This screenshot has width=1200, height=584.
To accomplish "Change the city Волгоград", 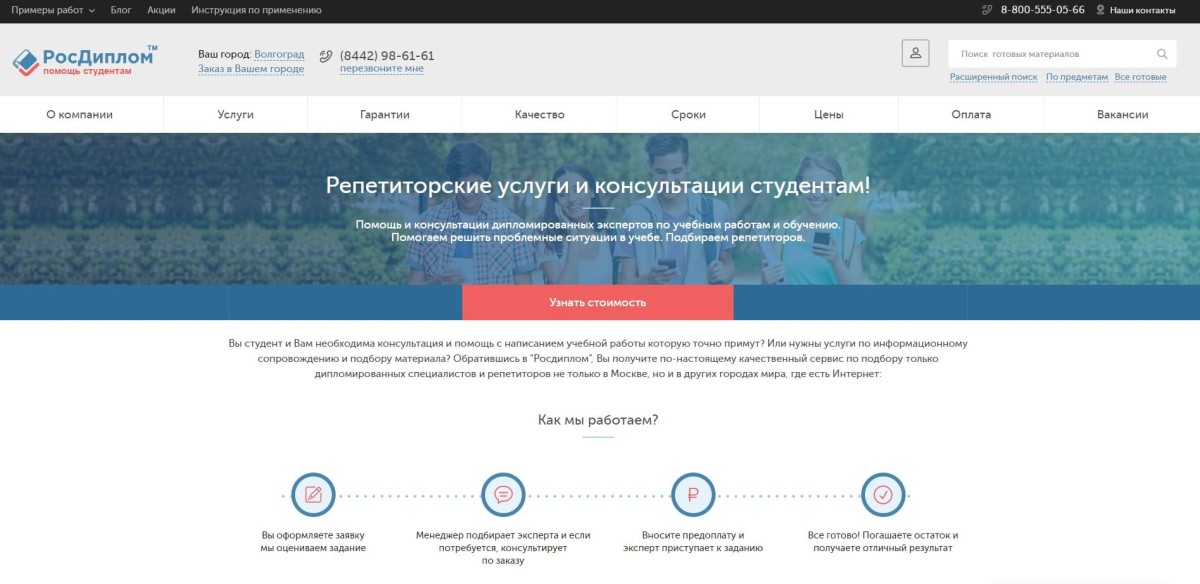I will click(x=279, y=54).
